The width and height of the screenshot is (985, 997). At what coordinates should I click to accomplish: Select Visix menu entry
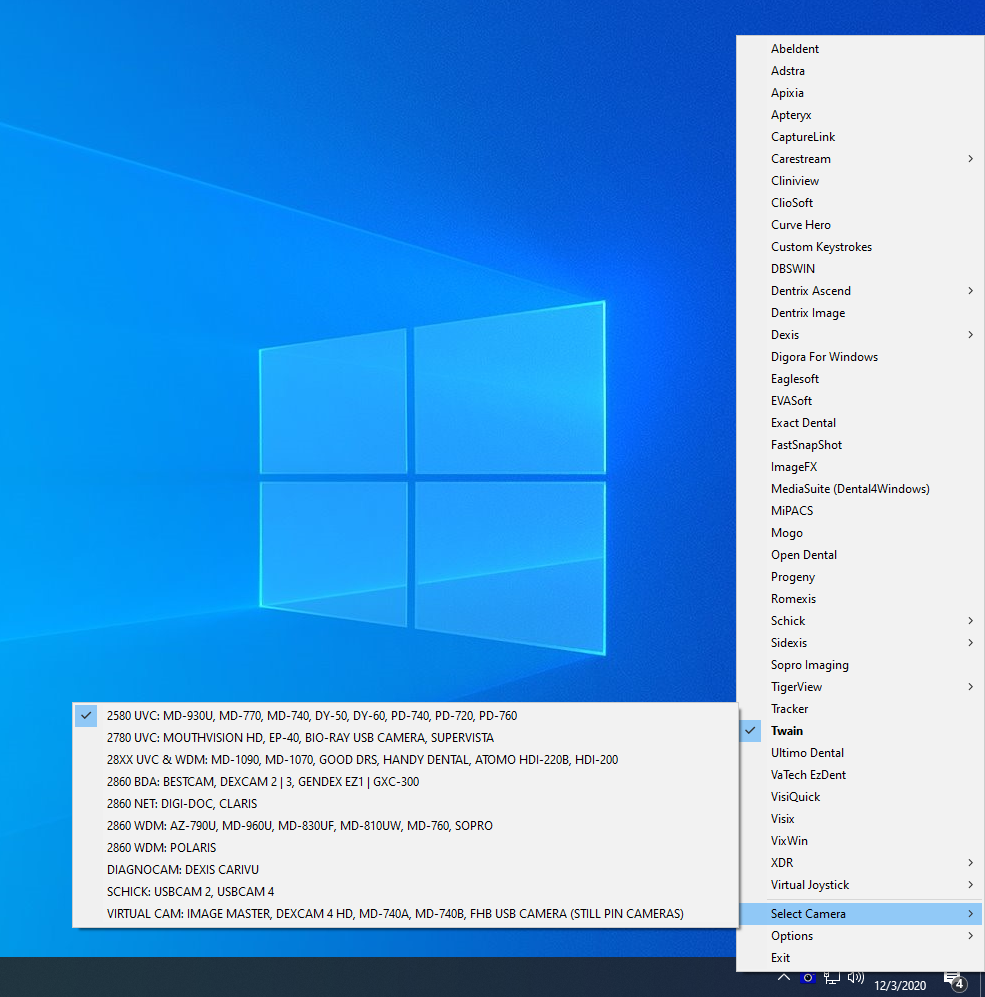[x=860, y=819]
